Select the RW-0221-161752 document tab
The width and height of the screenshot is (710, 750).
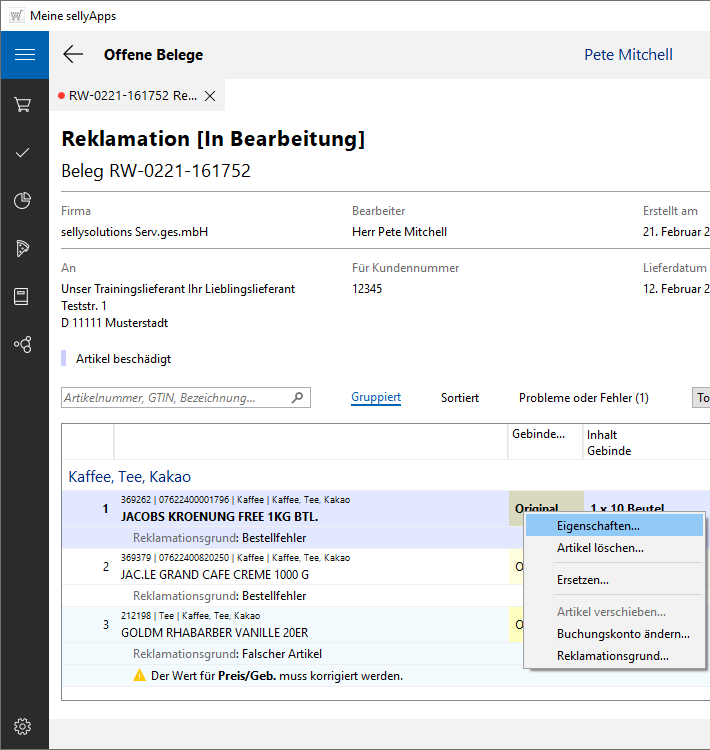(132, 96)
